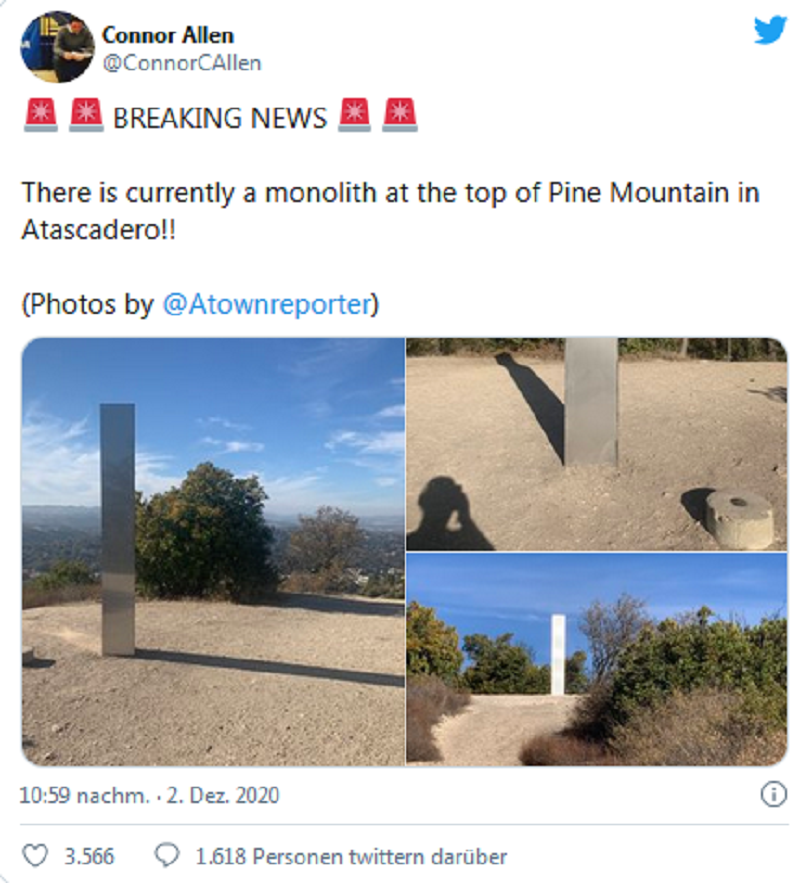Open the tweet info circle icon
The image size is (800, 883).
[772, 795]
